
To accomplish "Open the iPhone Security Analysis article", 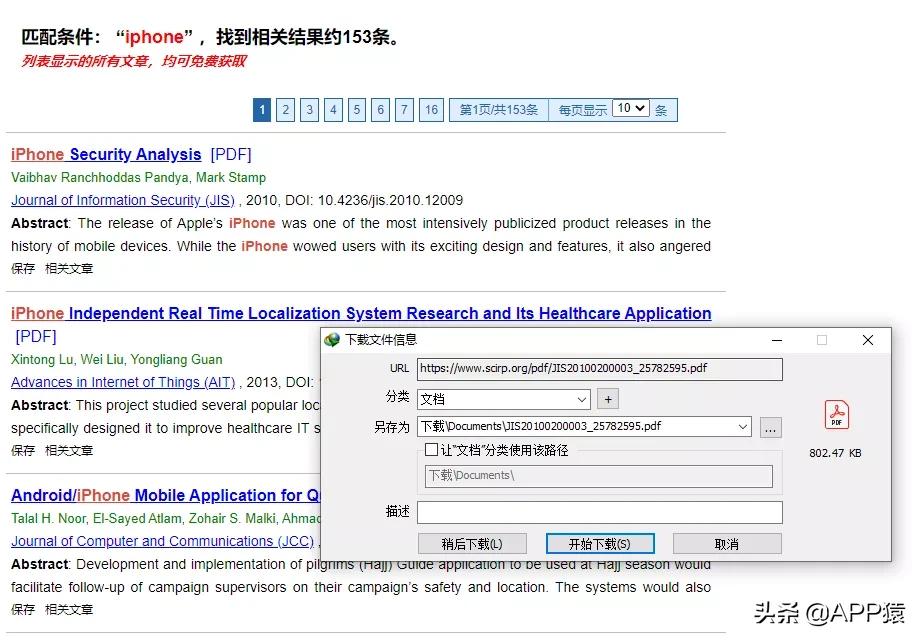I will click(105, 154).
